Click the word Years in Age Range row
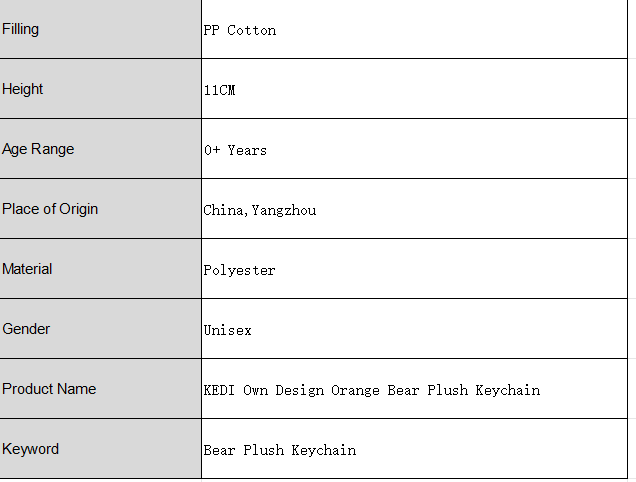 247,151
